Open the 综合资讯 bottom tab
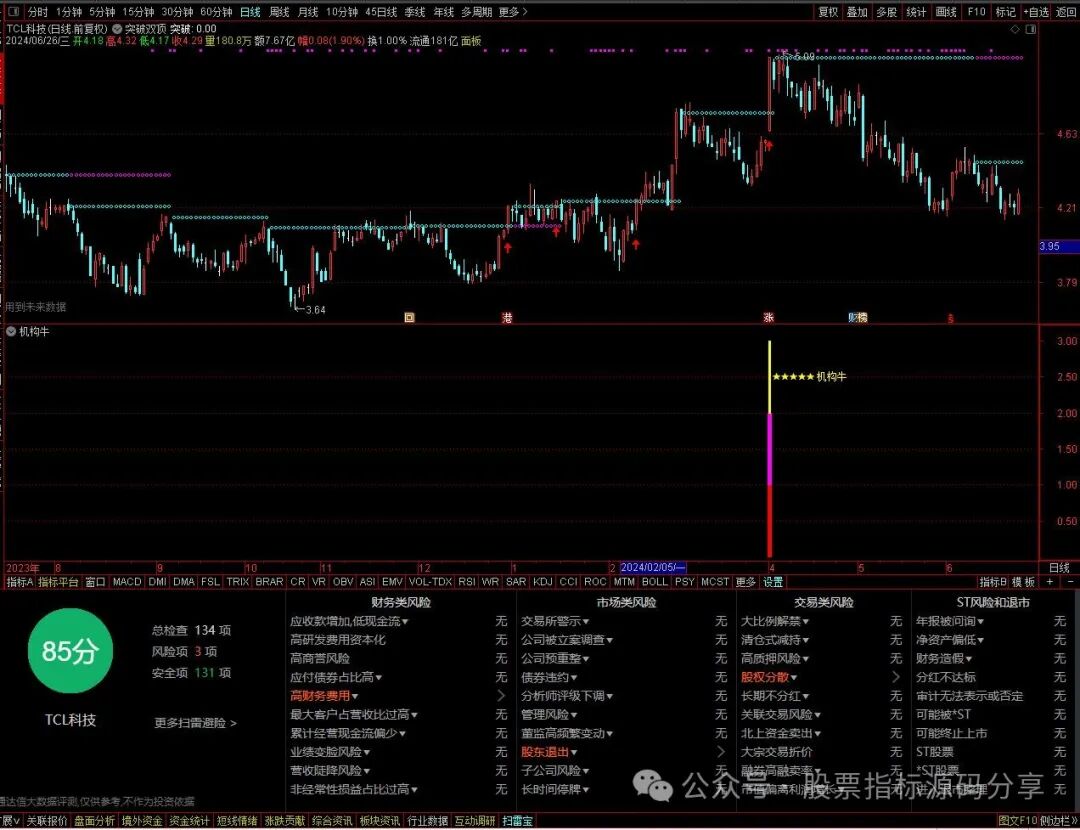Image resolution: width=1080 pixels, height=830 pixels. pyautogui.click(x=332, y=821)
